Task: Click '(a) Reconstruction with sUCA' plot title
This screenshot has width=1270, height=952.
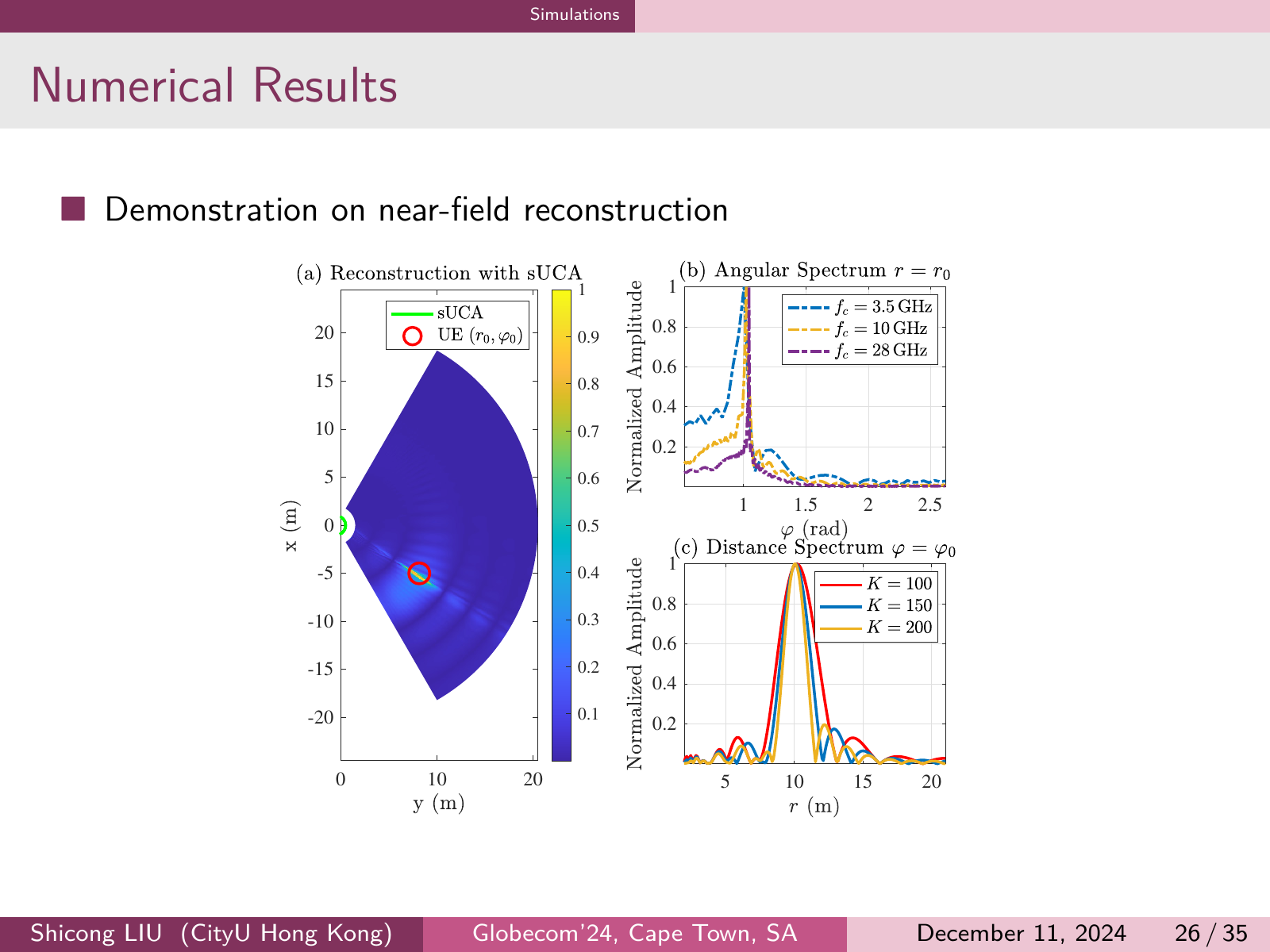Action: pos(439,274)
